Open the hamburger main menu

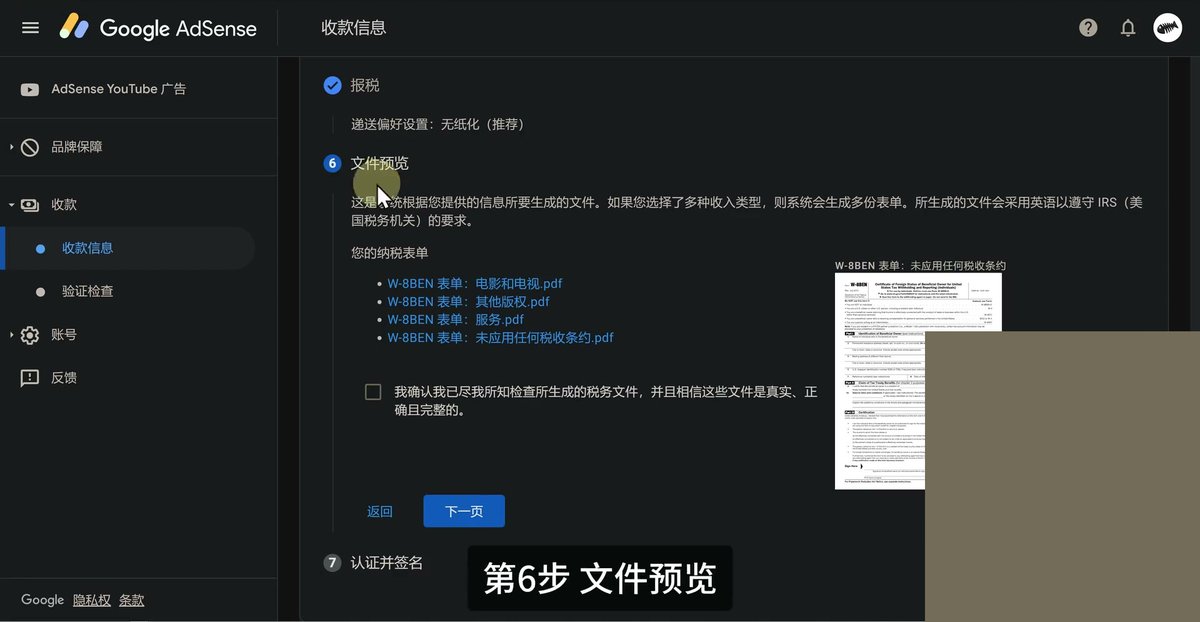[30, 28]
